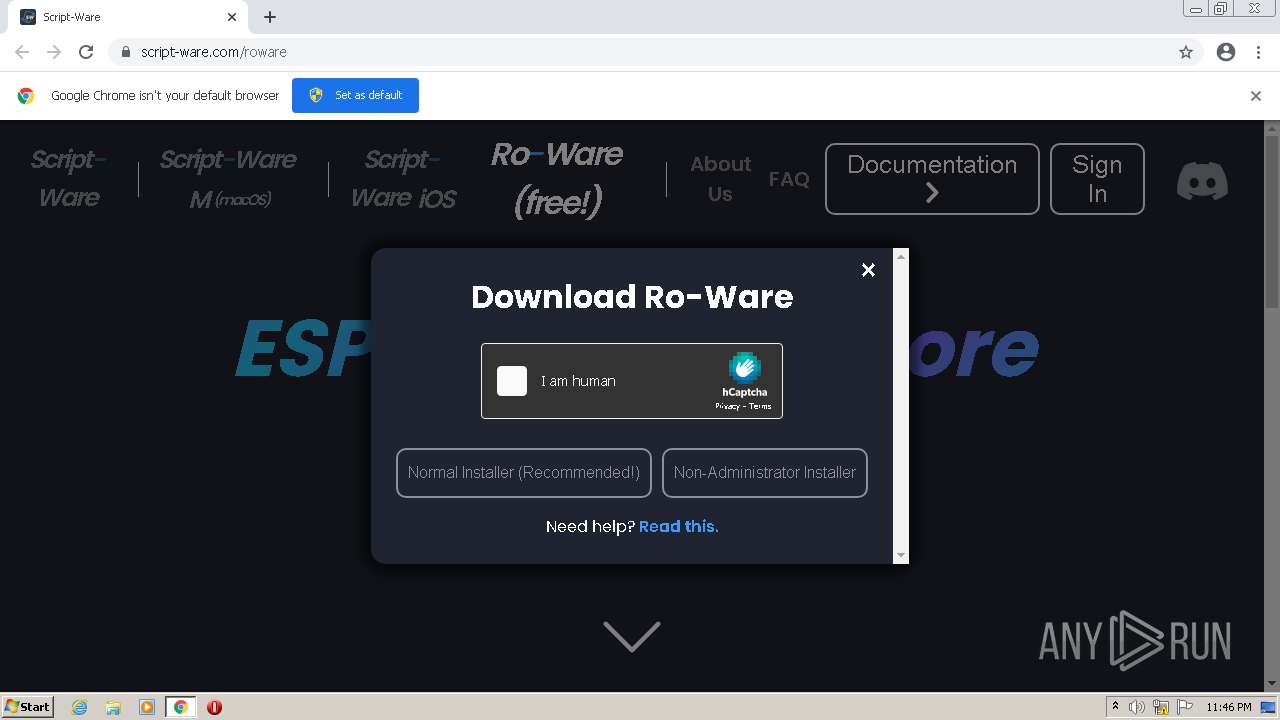
Task: Open the About Us page
Action: (720, 179)
